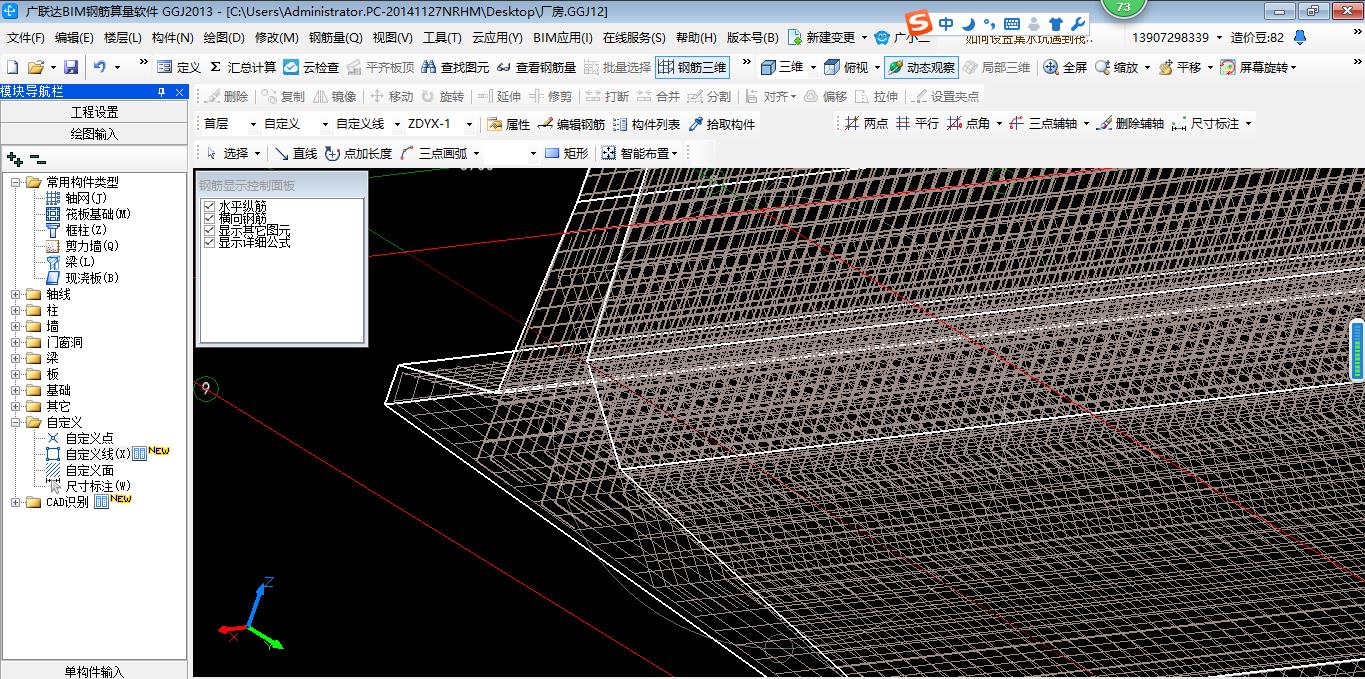
Task: Click the 绘图输入 button
Action: click(94, 133)
